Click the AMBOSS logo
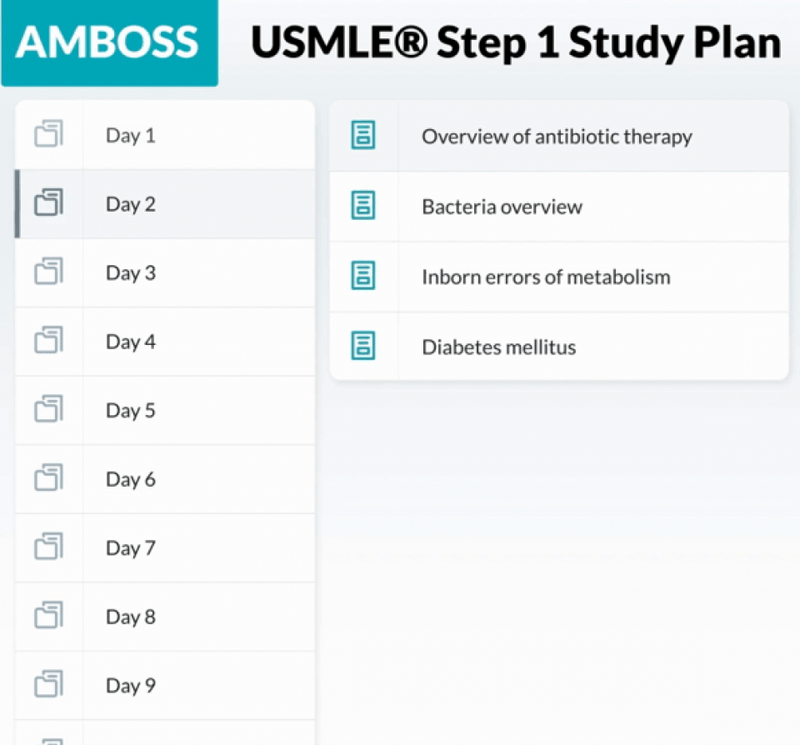This screenshot has height=745, width=800. click(x=108, y=43)
